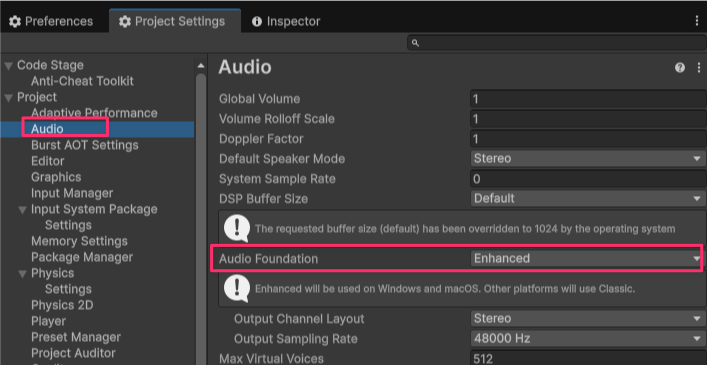Select Anti-Cheat Toolkit in the settings tree
Image resolution: width=707 pixels, height=365 pixels.
coord(83,81)
